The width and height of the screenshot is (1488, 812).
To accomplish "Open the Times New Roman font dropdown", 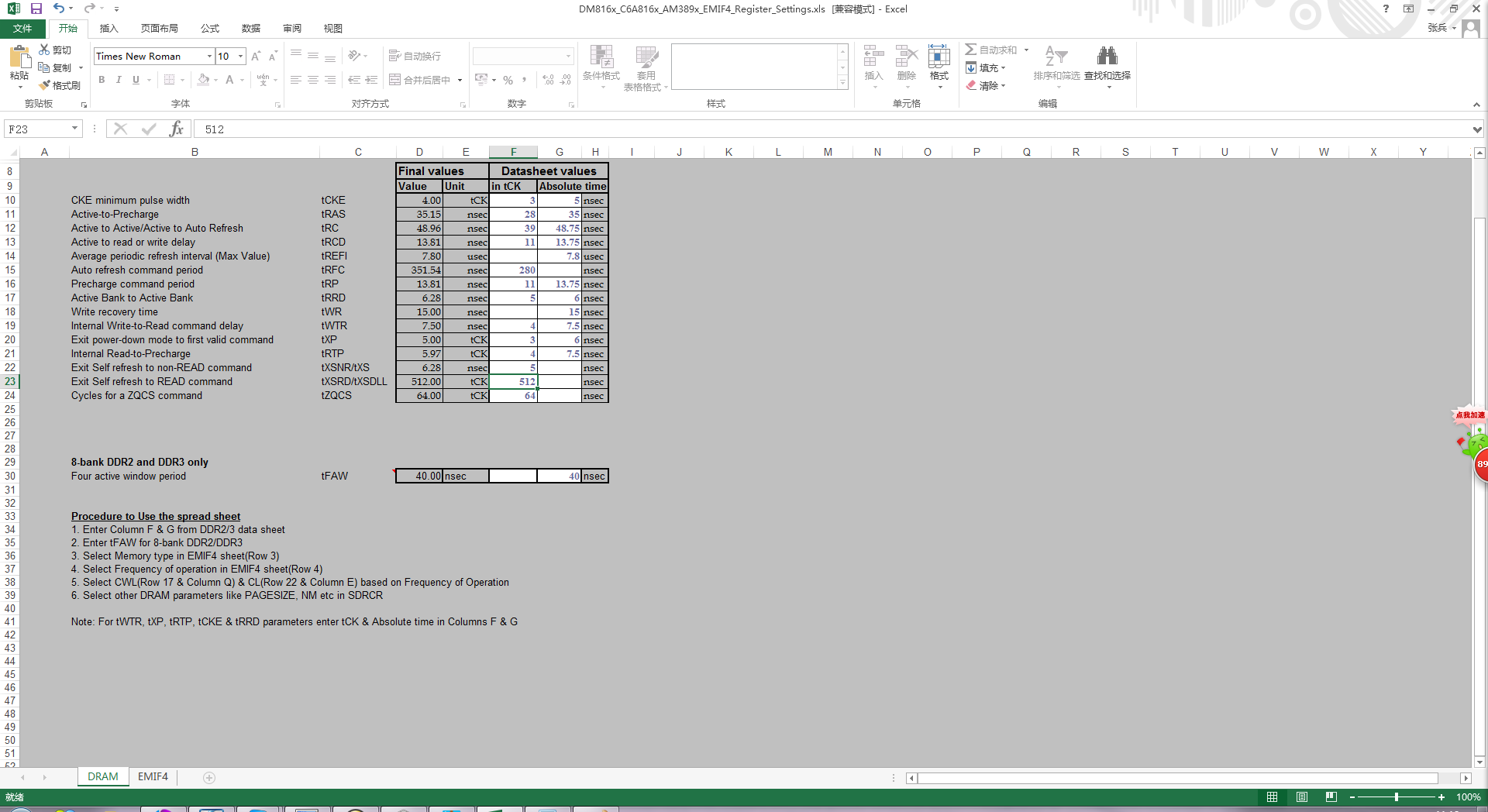I will [x=209, y=57].
